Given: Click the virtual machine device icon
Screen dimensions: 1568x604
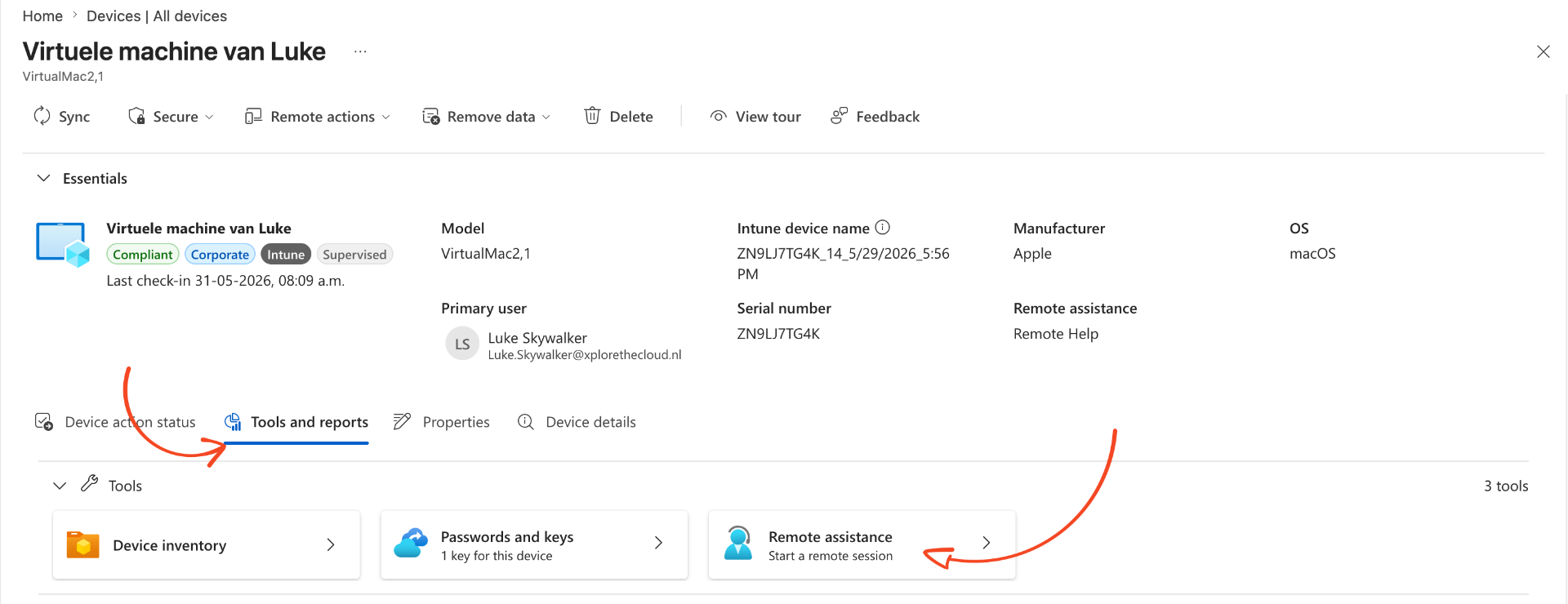Looking at the screenshot, I should click(63, 244).
